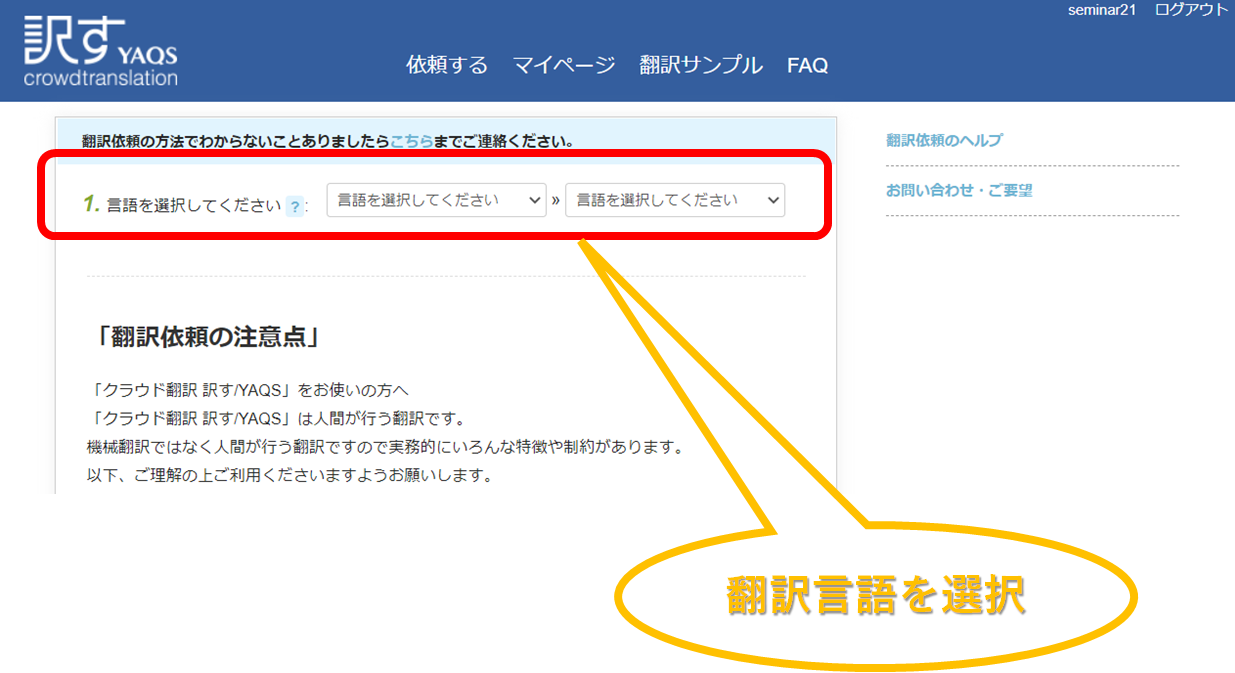Click the 言語を選択してください step label text
The width and height of the screenshot is (1235, 673).
pyautogui.click(x=194, y=205)
